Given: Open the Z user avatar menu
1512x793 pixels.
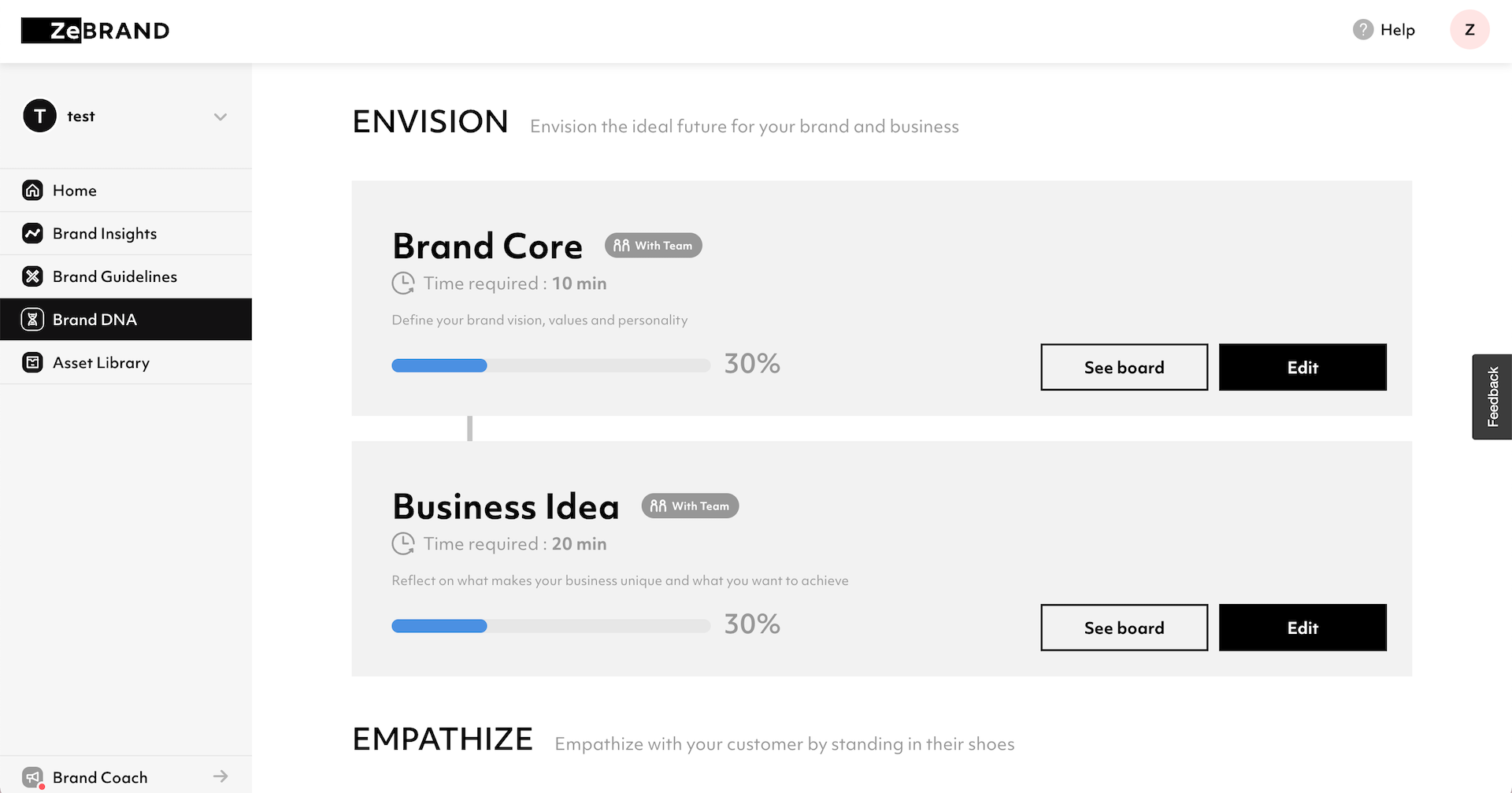Looking at the screenshot, I should coord(1469,30).
